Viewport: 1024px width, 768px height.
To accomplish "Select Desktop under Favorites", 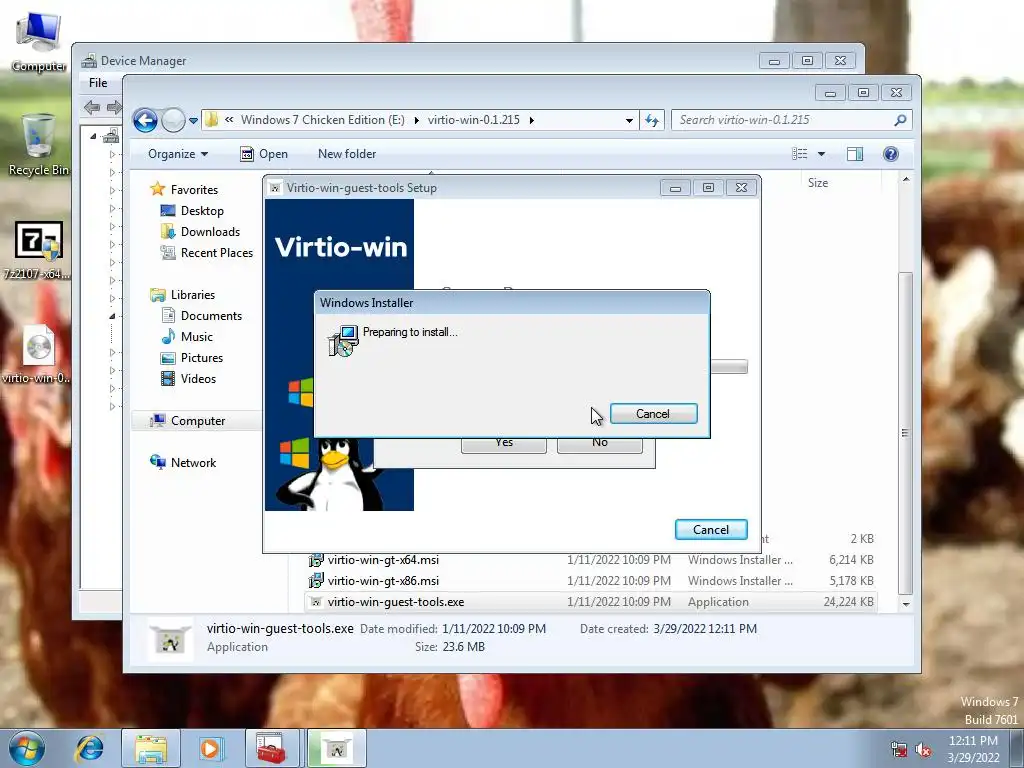I will 193,211.
